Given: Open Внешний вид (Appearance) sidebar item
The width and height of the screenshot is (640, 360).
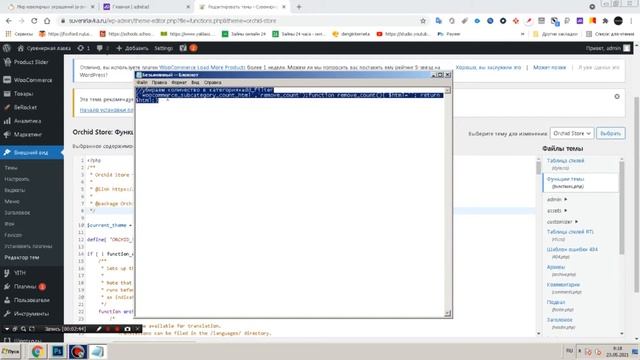Looking at the screenshot, I should [31, 152].
